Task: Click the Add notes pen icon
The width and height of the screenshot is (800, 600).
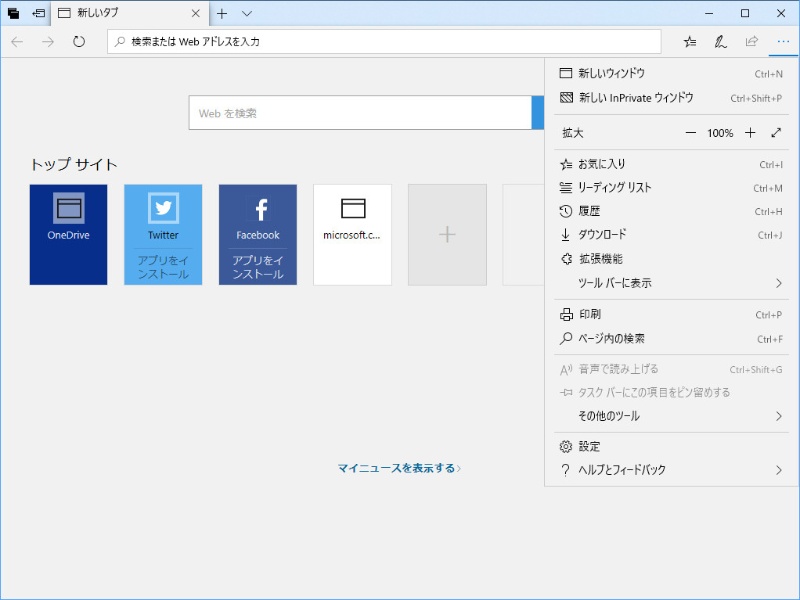Action: point(720,41)
